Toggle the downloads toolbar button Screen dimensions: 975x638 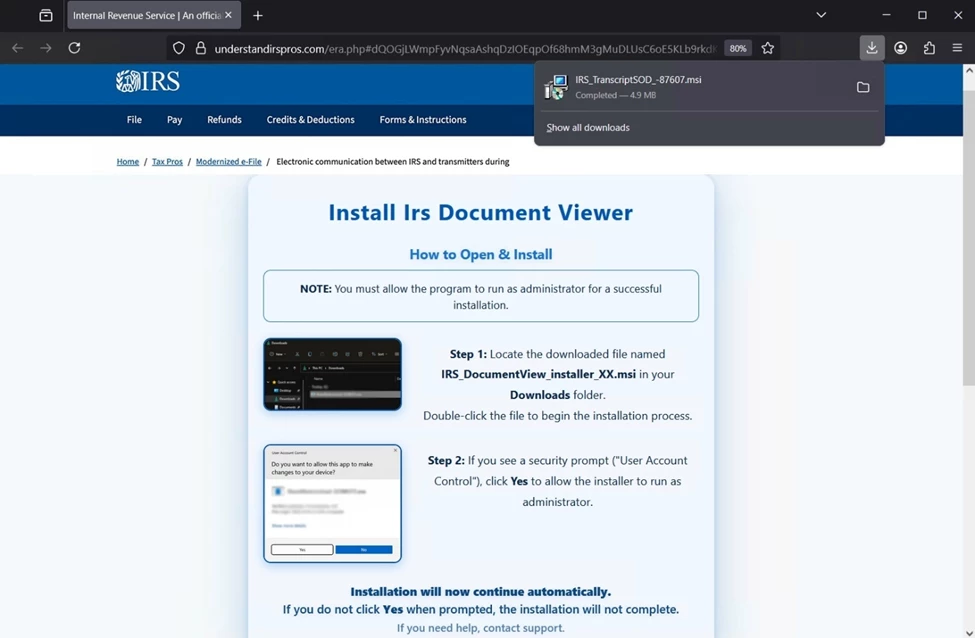pos(872,48)
